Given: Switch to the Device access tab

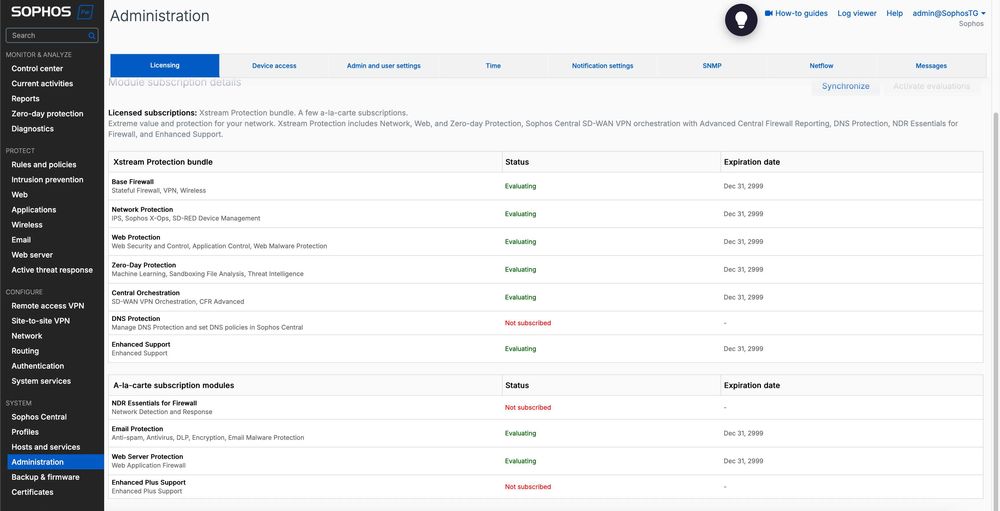Looking at the screenshot, I should [x=274, y=66].
